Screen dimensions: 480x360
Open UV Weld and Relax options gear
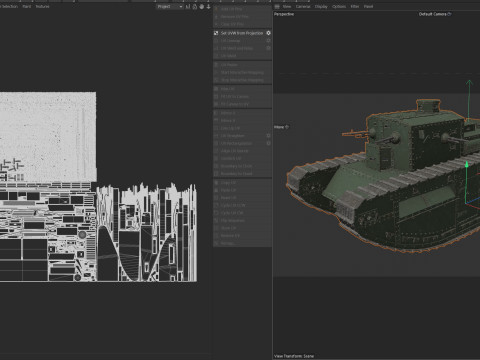(x=268, y=48)
